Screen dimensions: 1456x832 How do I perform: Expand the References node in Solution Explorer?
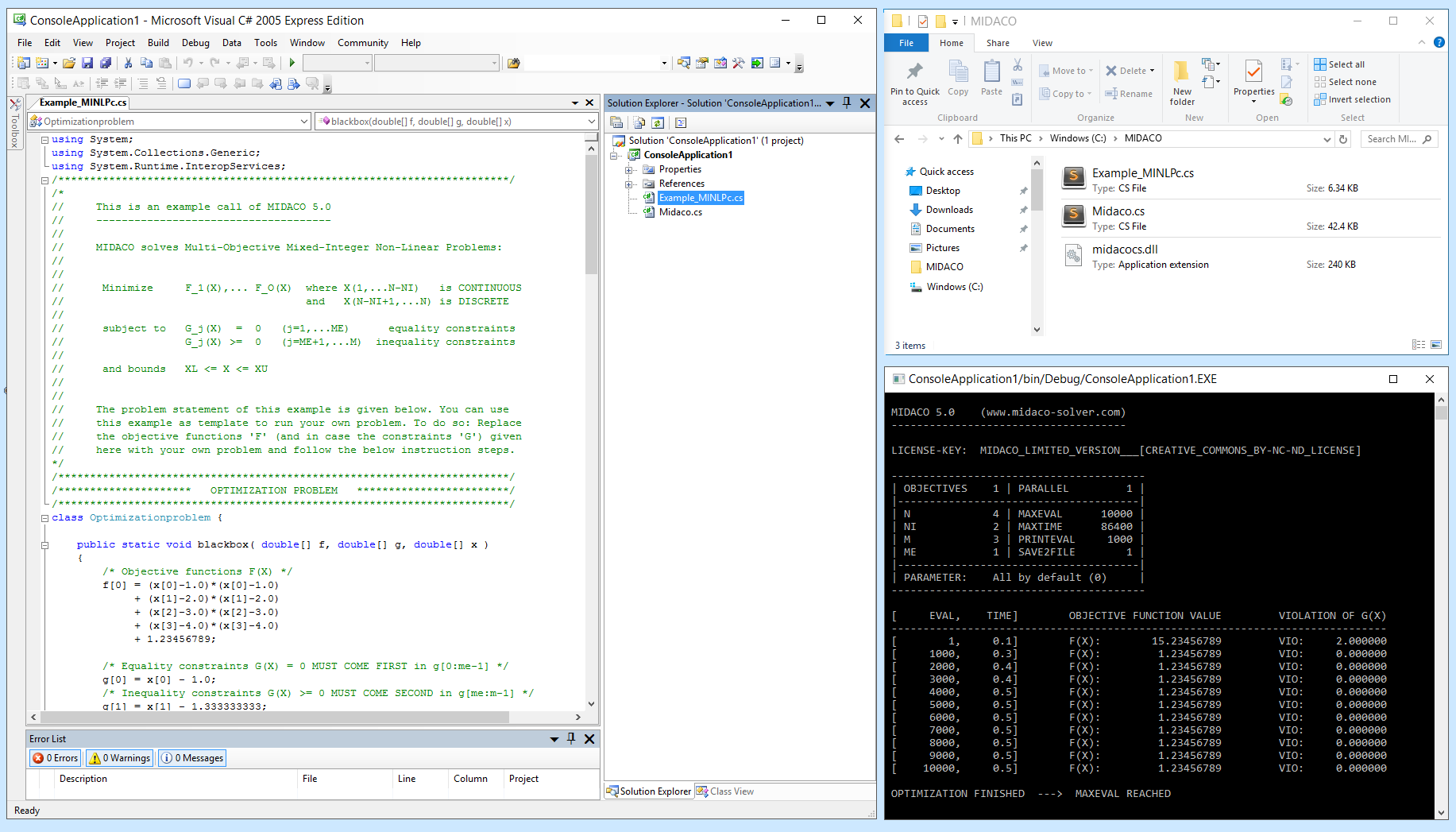pyautogui.click(x=629, y=184)
